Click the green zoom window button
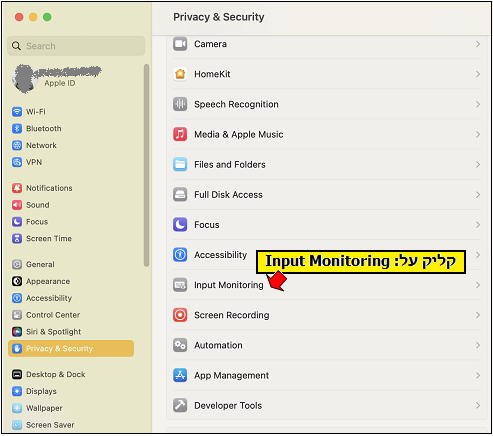 [x=47, y=17]
